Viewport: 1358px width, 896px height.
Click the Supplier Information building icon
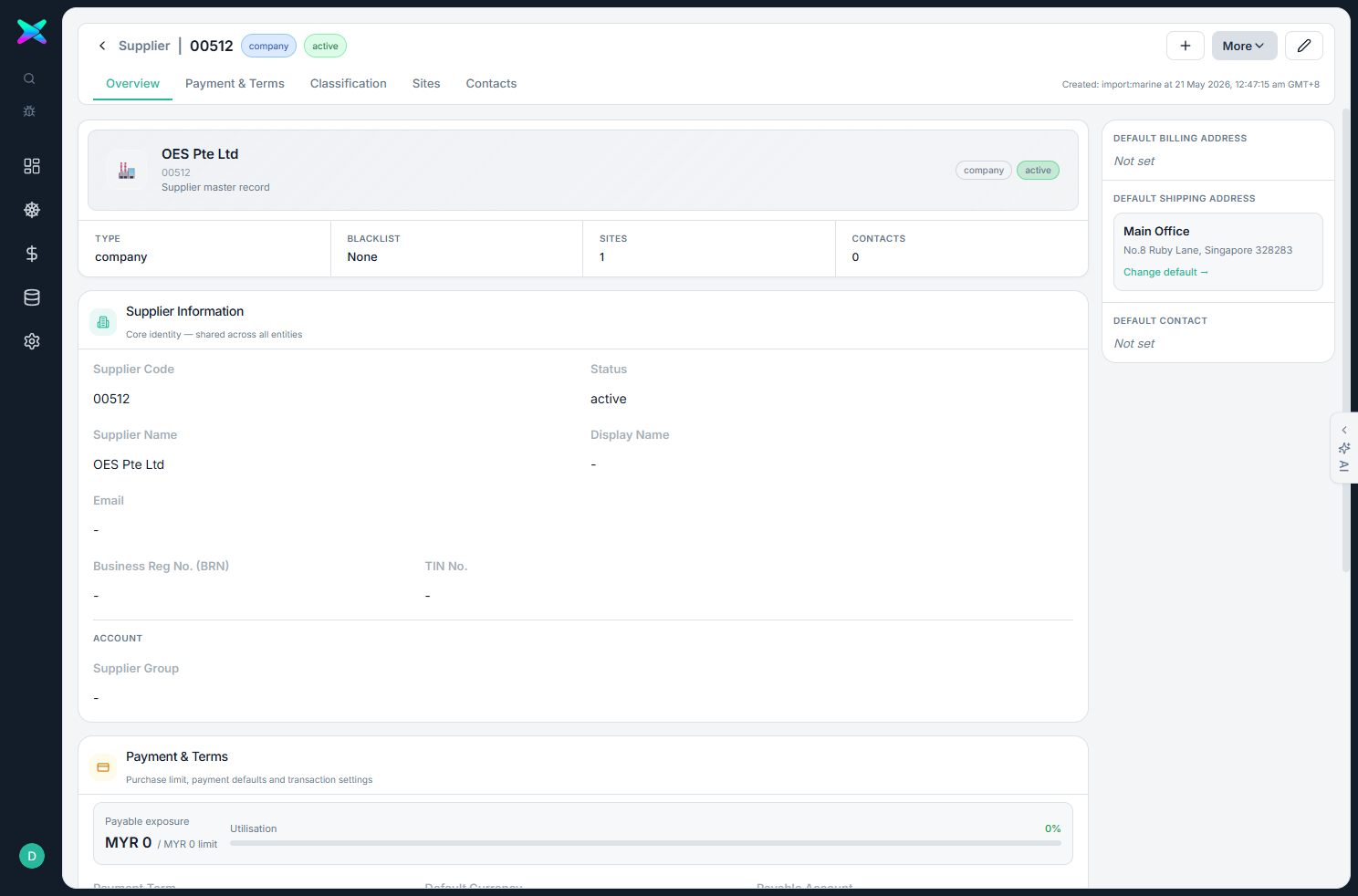coord(103,322)
